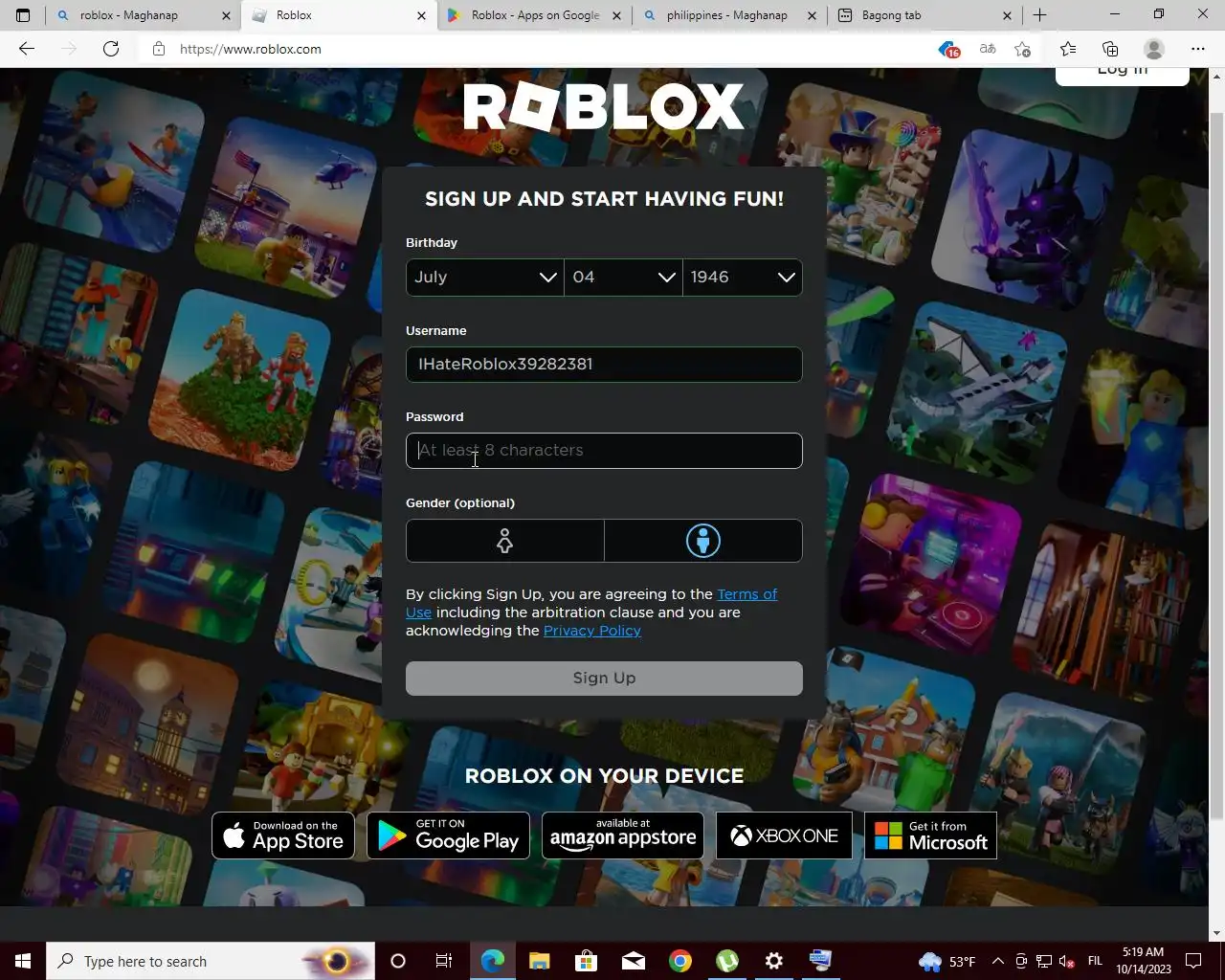Open the Download on the App Store badge

(x=283, y=835)
